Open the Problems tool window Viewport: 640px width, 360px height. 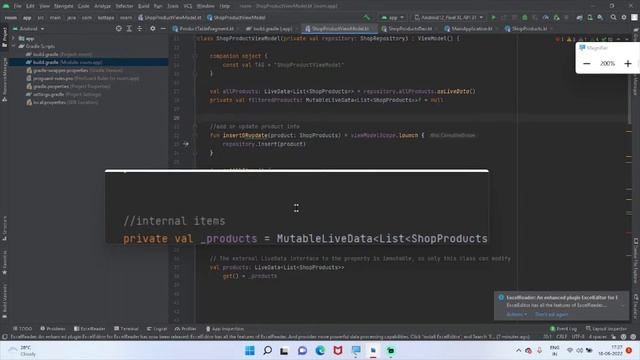[x=53, y=329]
